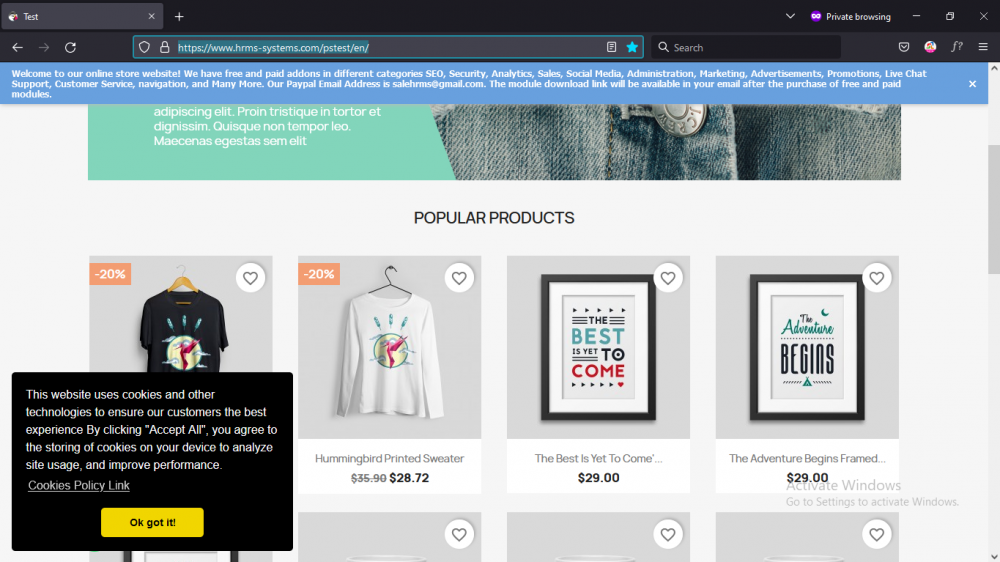
Task: Click the forward navigation arrow
Action: (x=44, y=47)
